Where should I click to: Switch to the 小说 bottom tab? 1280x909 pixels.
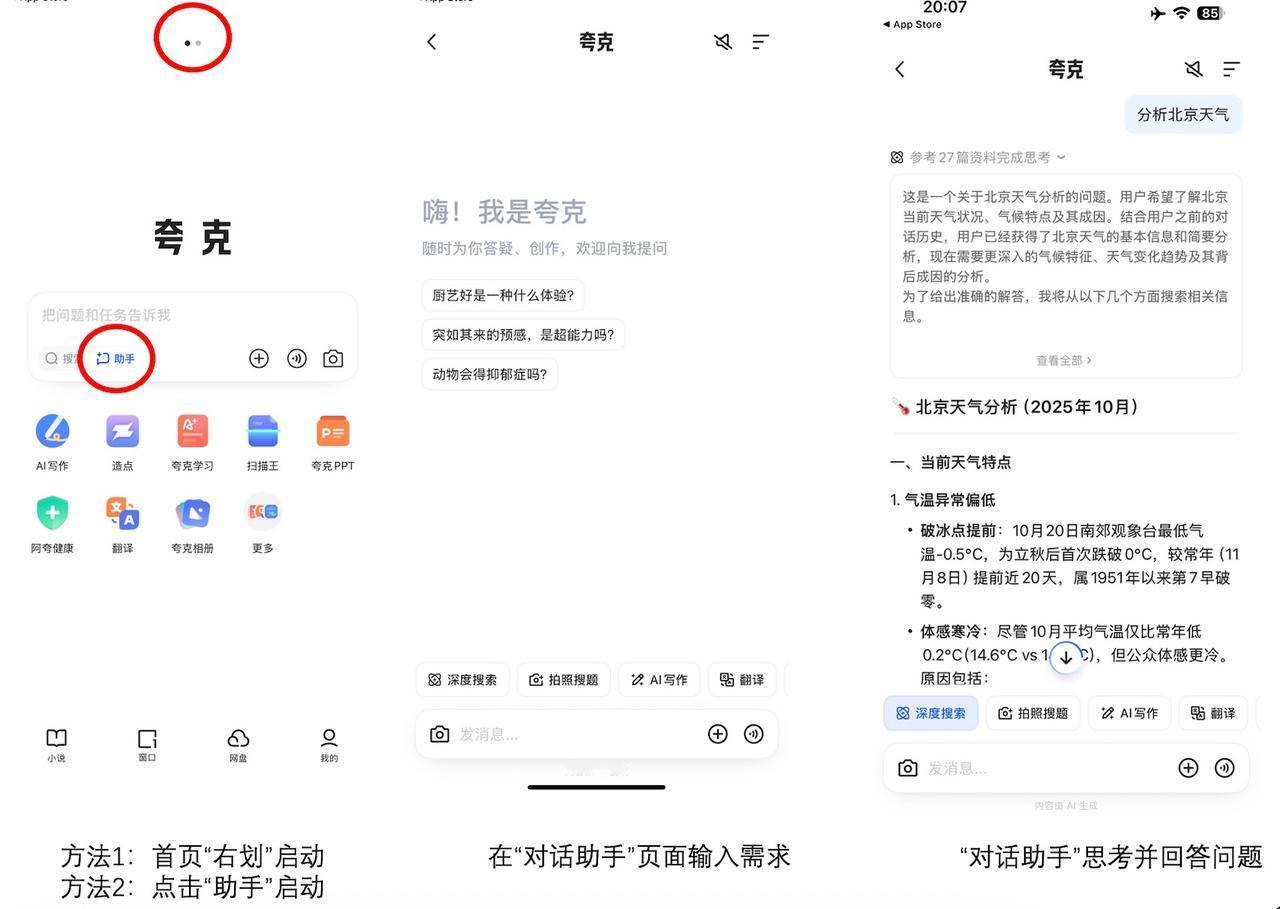[x=56, y=745]
